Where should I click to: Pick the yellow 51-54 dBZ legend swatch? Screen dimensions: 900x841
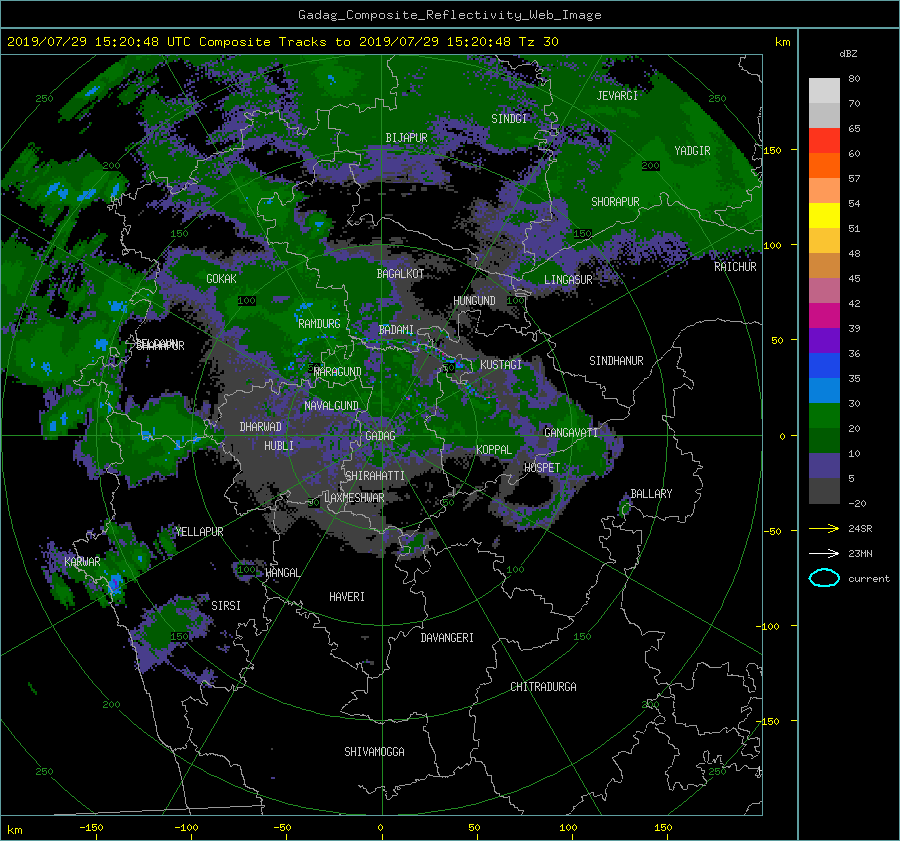[x=824, y=216]
